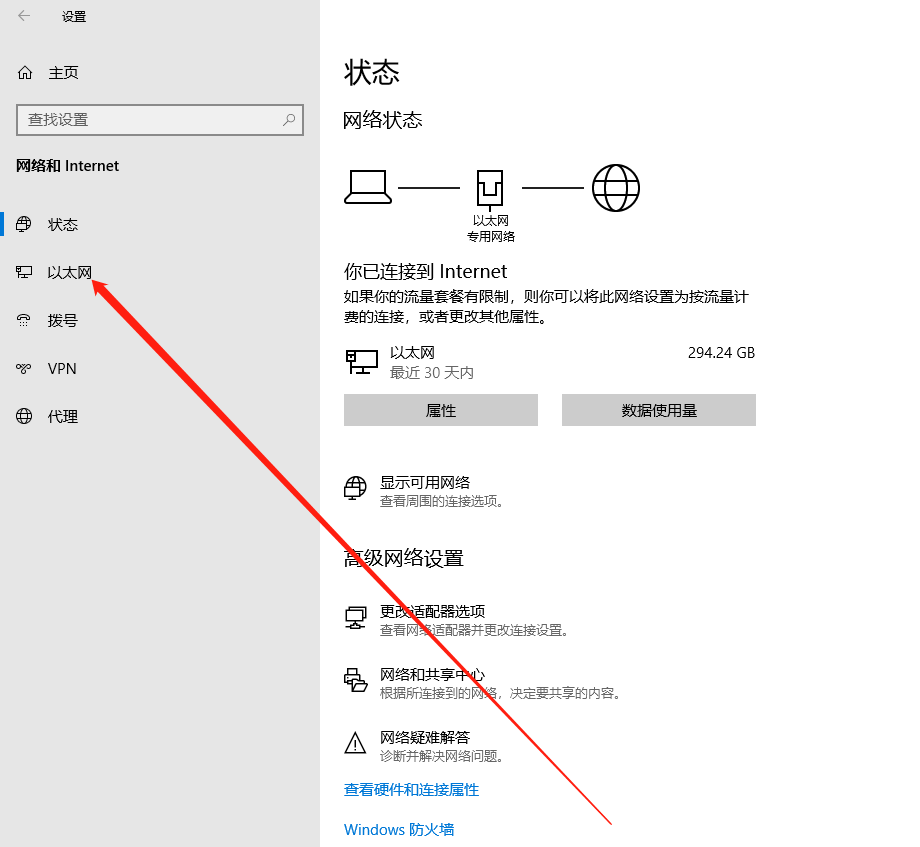This screenshot has width=920, height=847.
Task: Open 显示可用网络
Action: click(425, 482)
